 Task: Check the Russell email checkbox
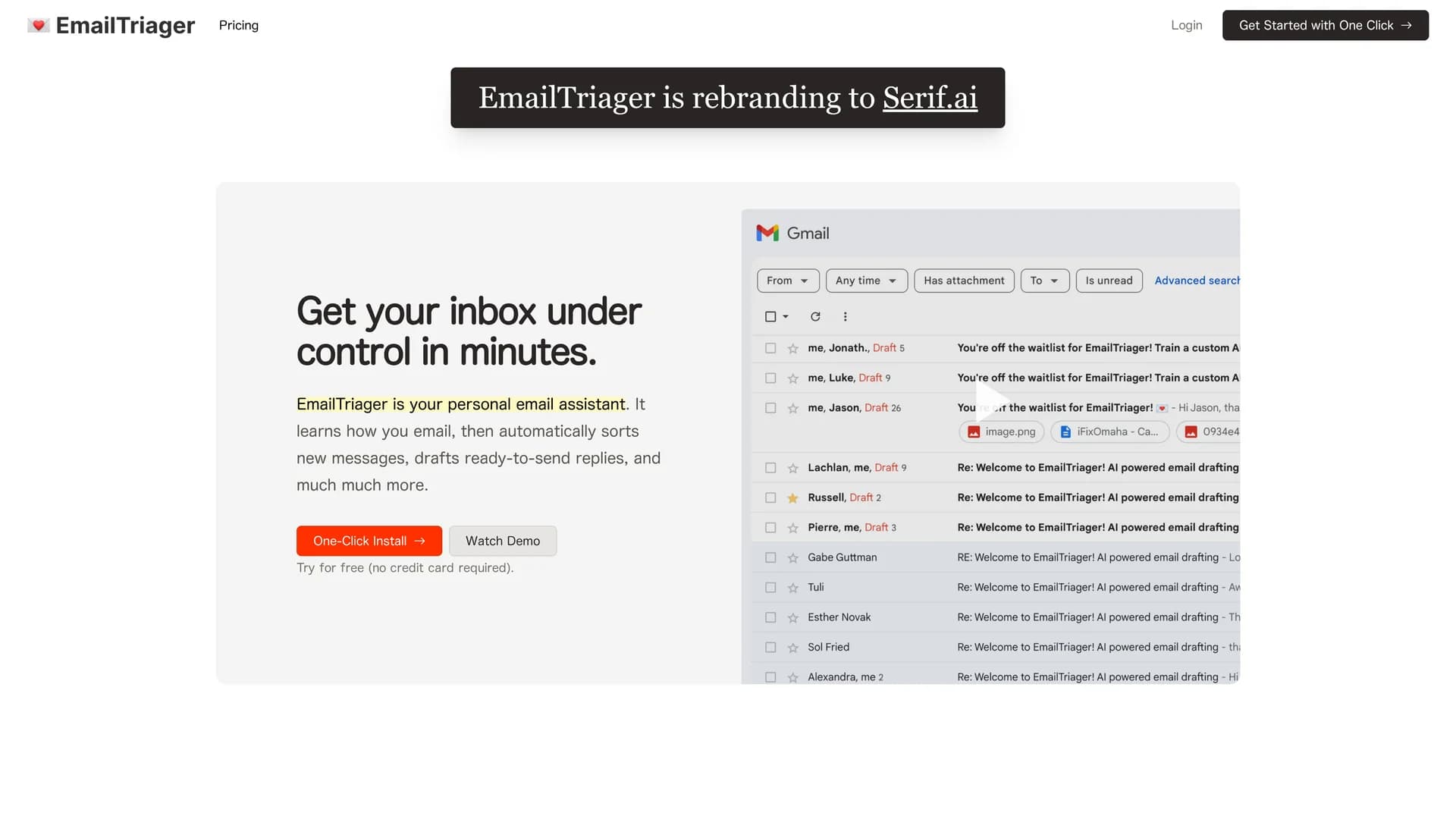[x=770, y=497]
